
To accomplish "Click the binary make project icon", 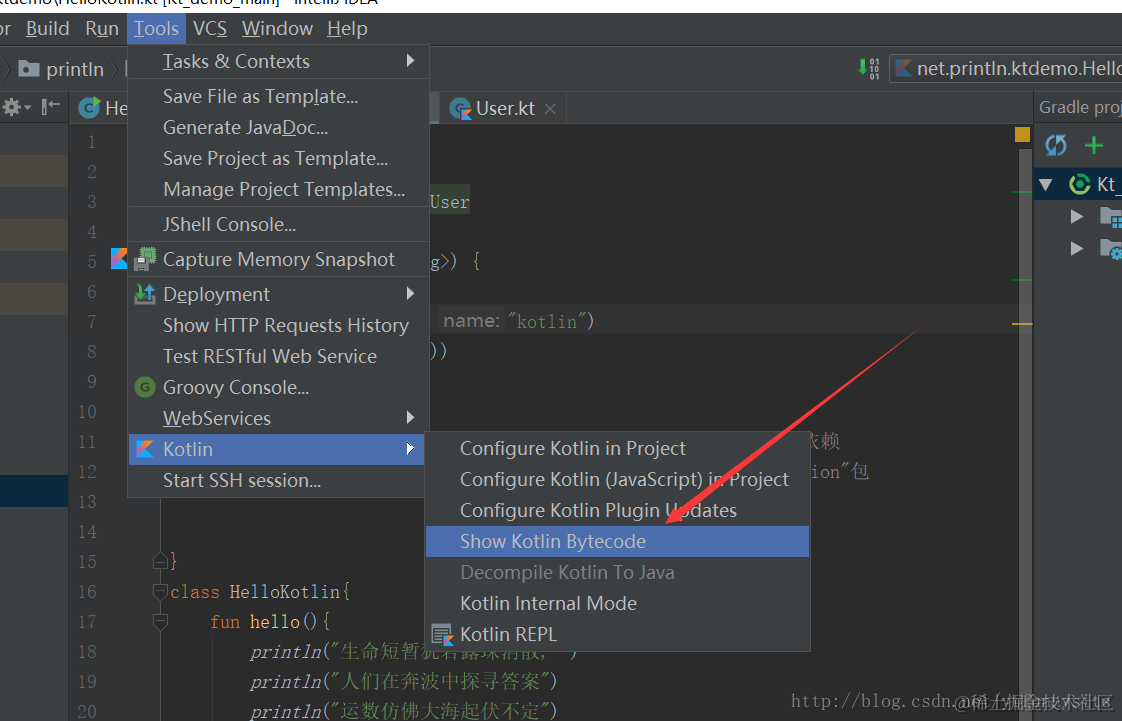I will point(869,69).
